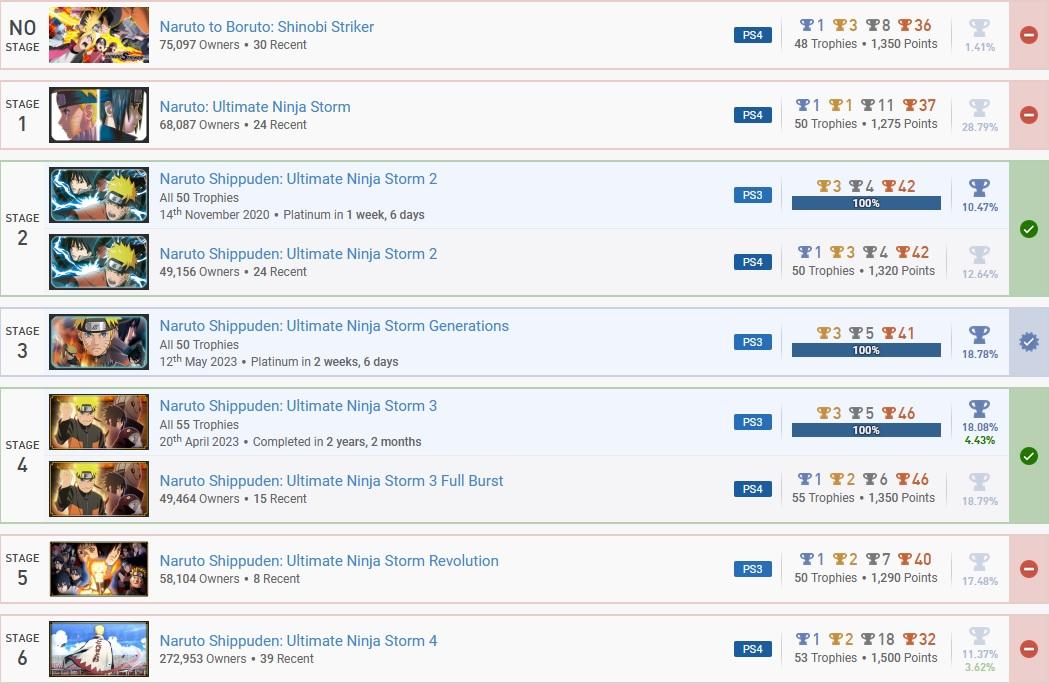This screenshot has height=684, width=1049.
Task: Click green checkmark icon on Stage 4
Action: (x=1028, y=456)
